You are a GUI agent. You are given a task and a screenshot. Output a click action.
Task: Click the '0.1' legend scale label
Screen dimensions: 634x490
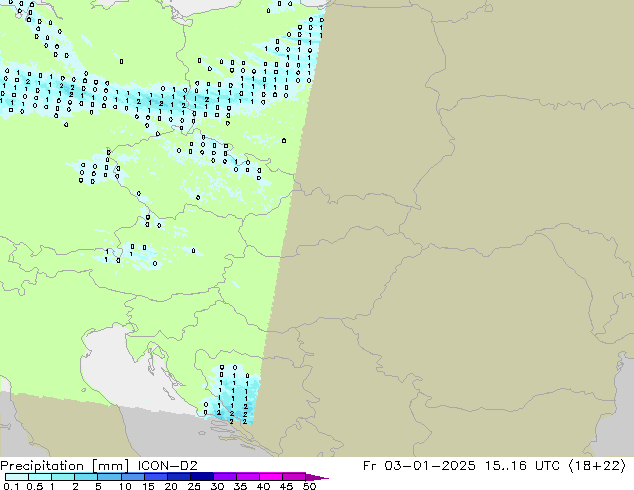[11, 486]
